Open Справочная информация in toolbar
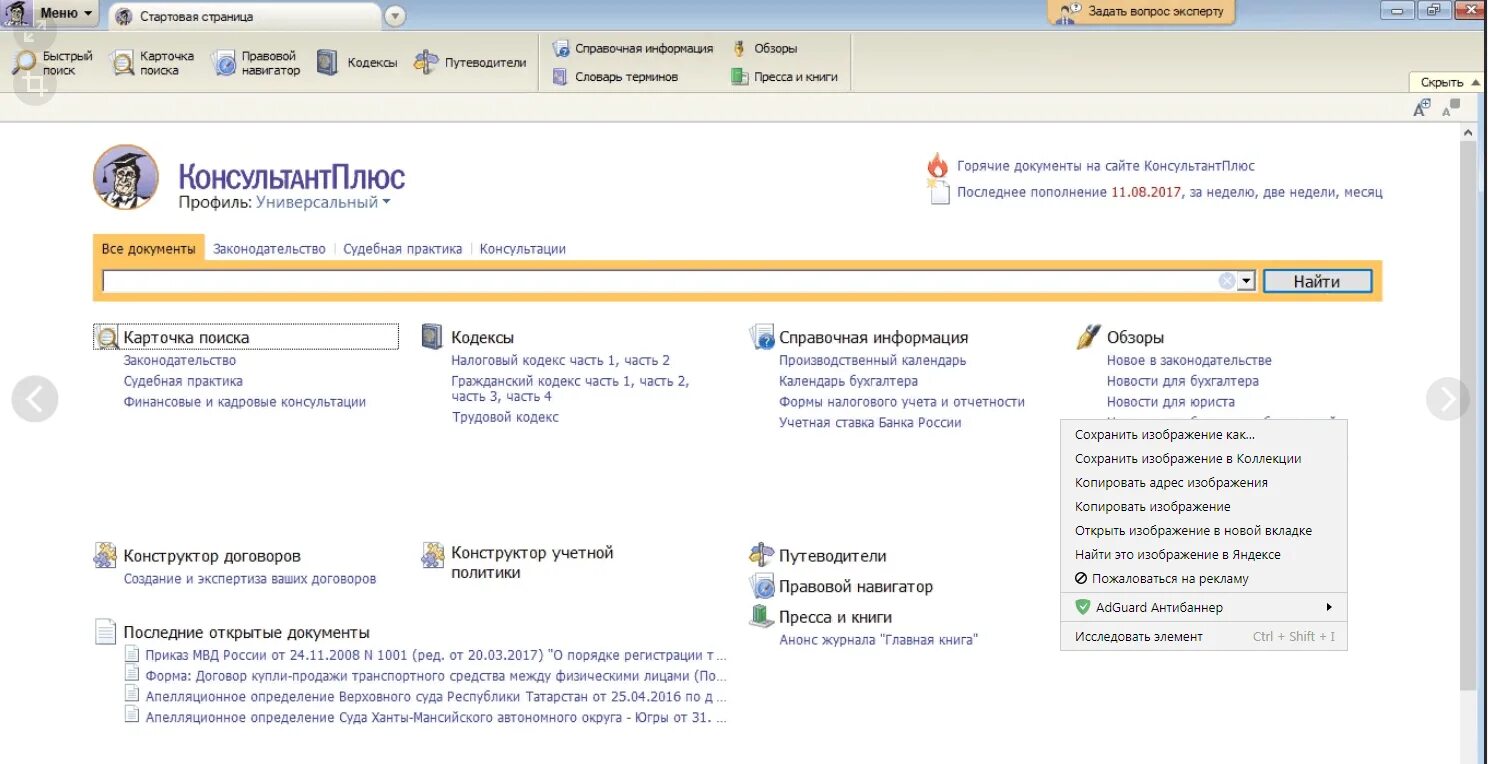The image size is (1488, 764). (633, 48)
